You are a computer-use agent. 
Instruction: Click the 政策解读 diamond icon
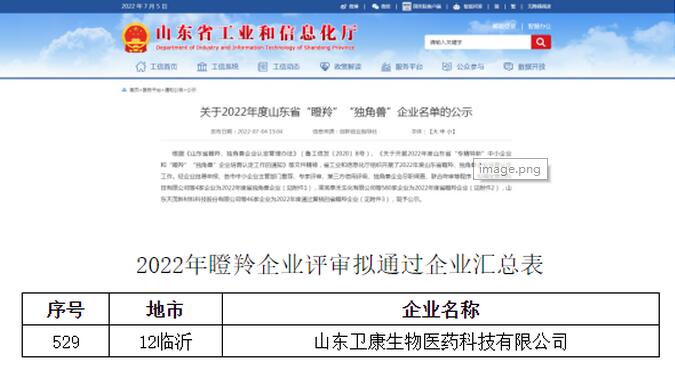(325, 67)
